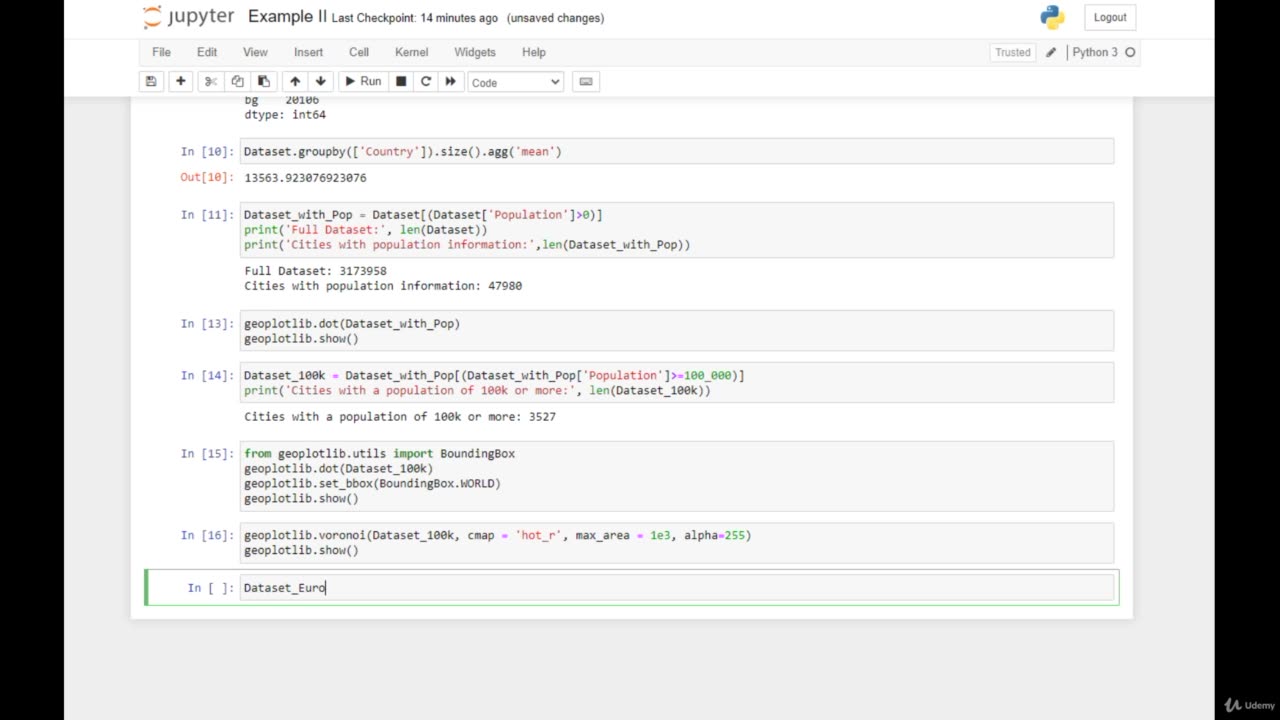Image resolution: width=1280 pixels, height=720 pixels.
Task: Insert cell below with plus icon
Action: [181, 81]
